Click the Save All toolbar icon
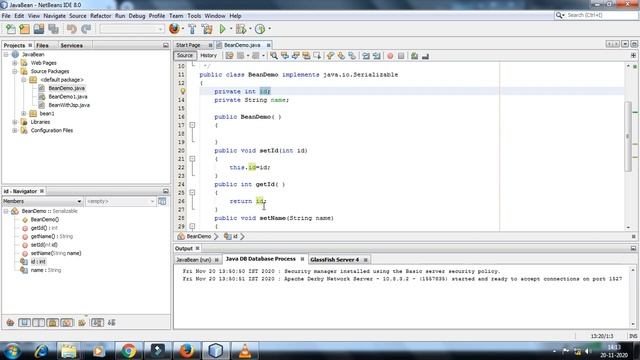Screen dimensions: 640x360 [53, 29]
